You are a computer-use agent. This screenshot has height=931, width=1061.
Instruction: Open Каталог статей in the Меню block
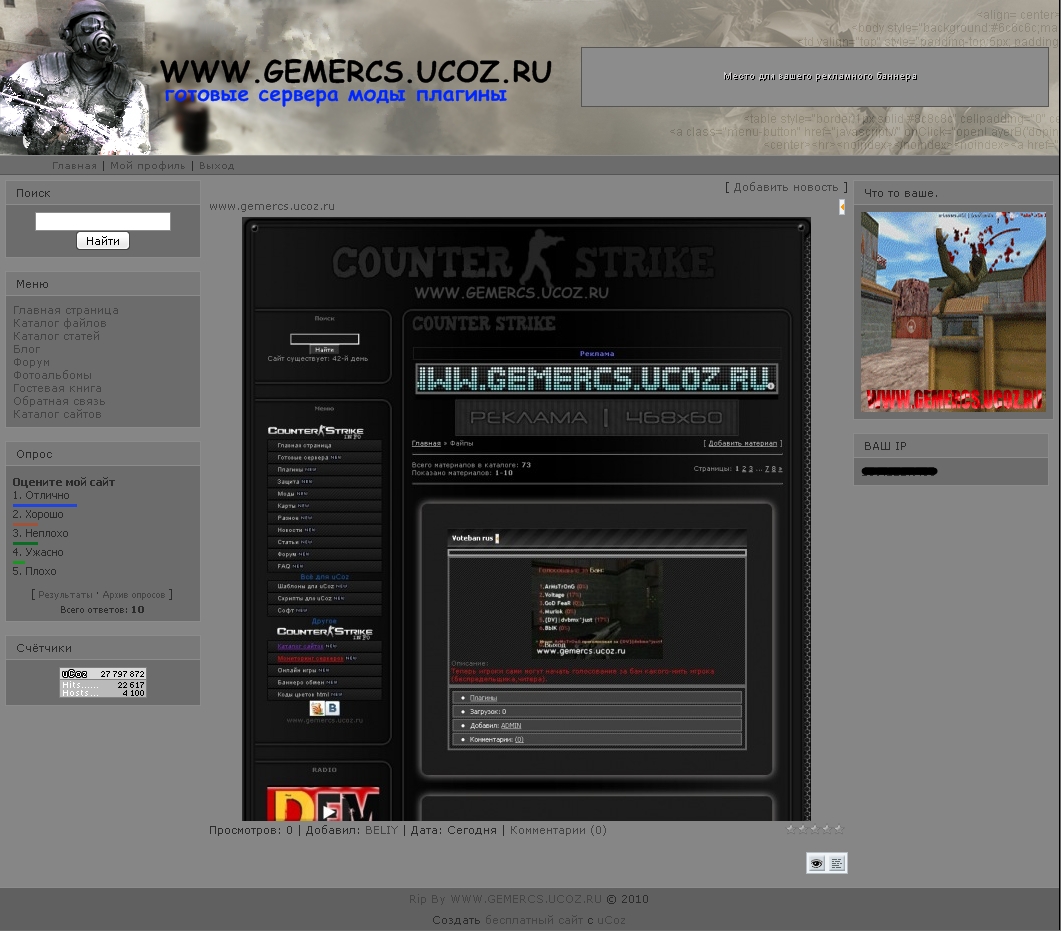click(x=56, y=336)
